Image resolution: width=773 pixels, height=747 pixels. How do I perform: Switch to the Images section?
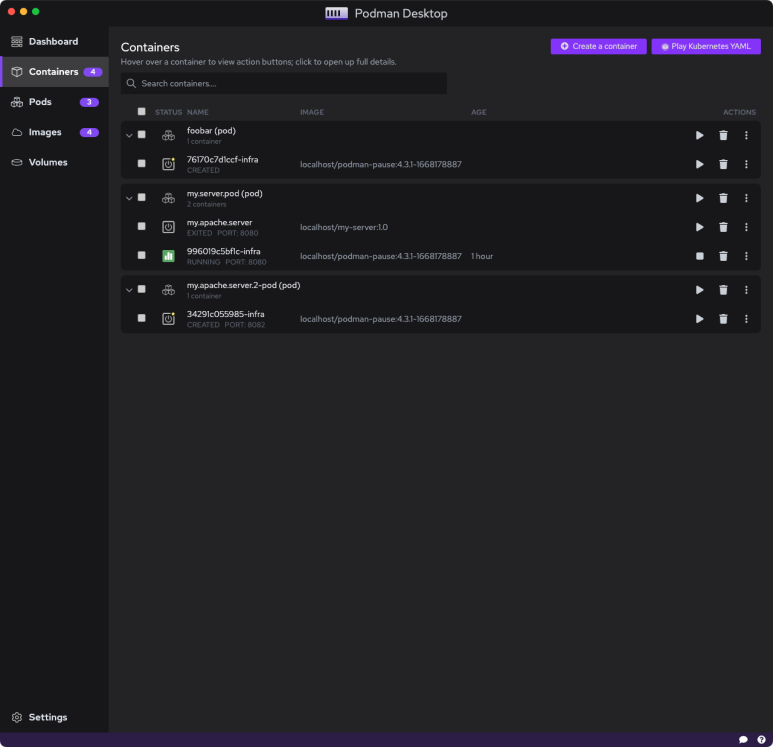click(x=54, y=132)
